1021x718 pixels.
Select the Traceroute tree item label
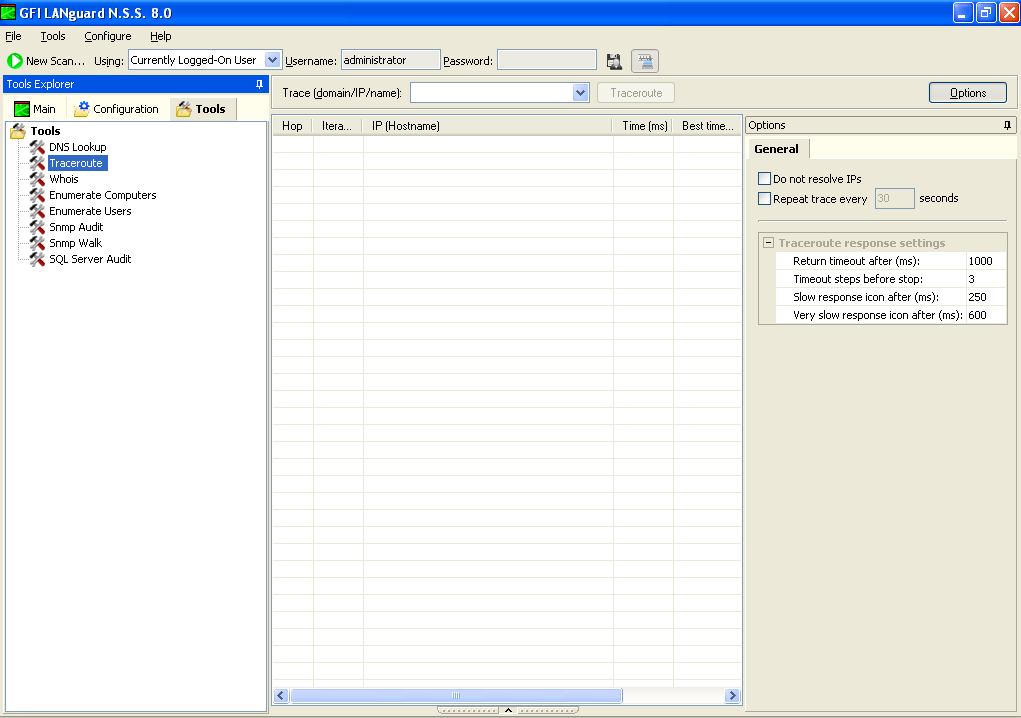pyautogui.click(x=76, y=163)
